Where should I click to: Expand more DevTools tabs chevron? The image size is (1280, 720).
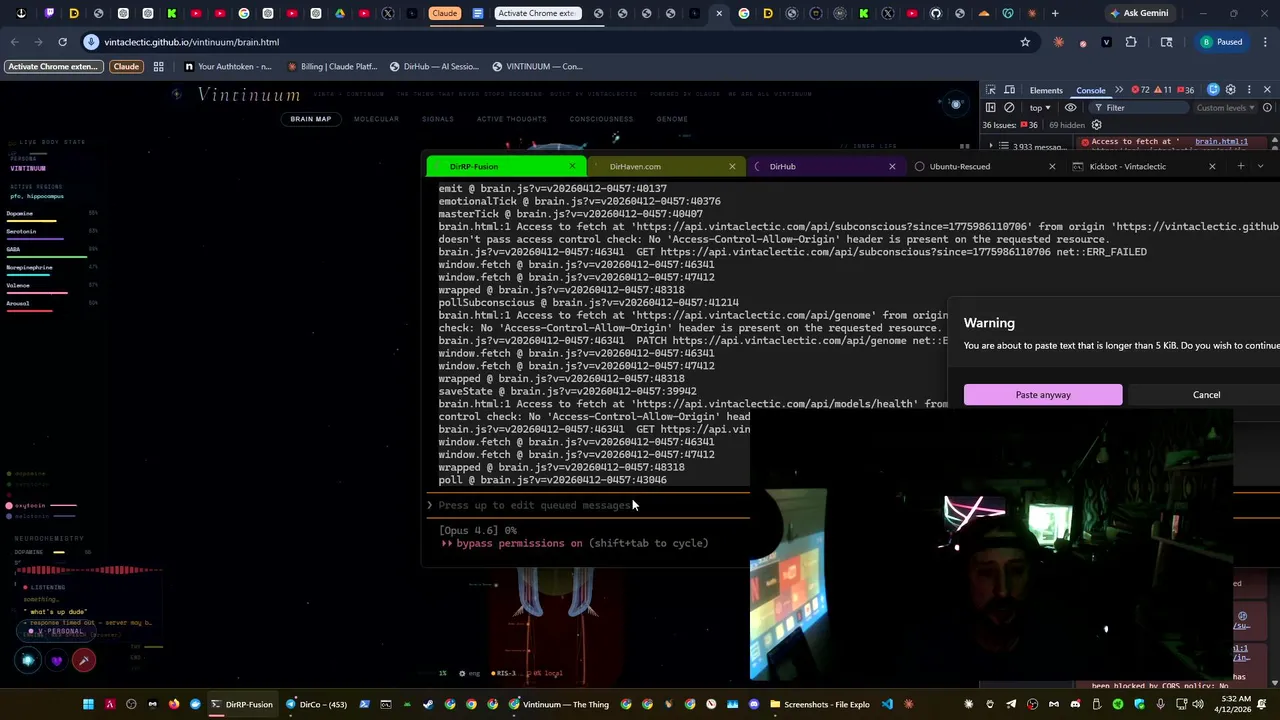(x=1119, y=90)
